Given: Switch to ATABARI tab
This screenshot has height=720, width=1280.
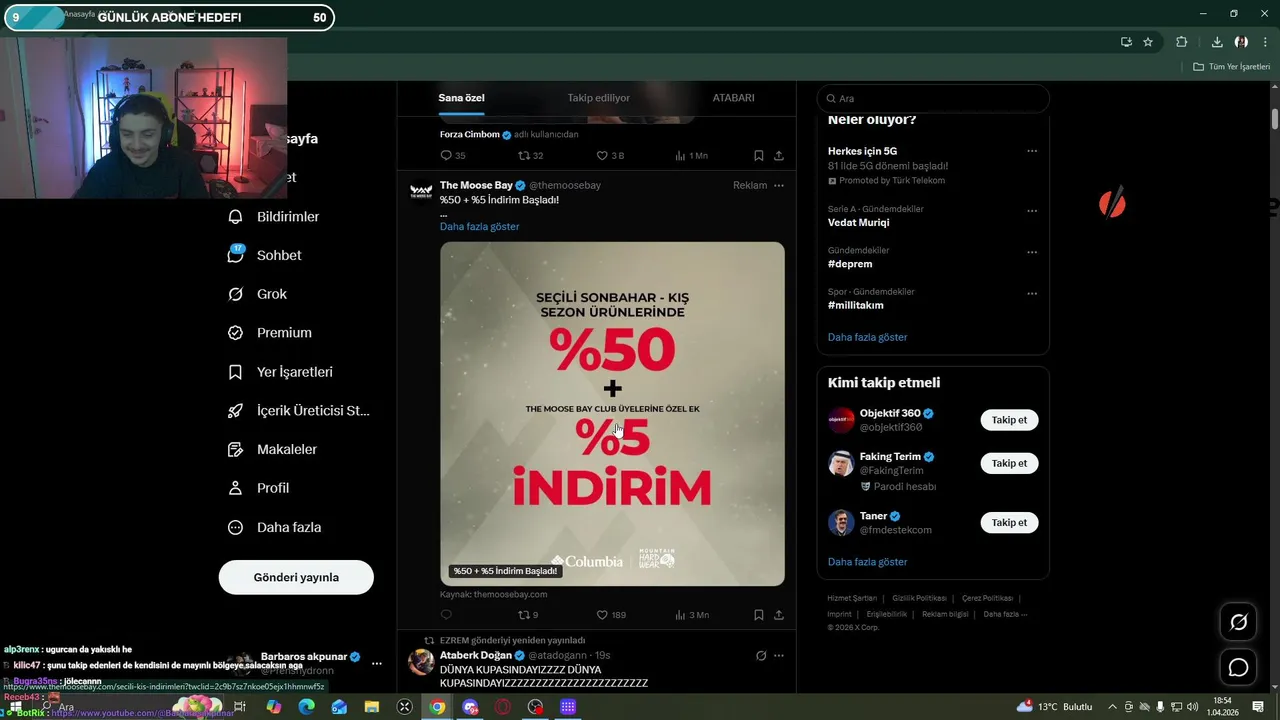Looking at the screenshot, I should (x=733, y=98).
